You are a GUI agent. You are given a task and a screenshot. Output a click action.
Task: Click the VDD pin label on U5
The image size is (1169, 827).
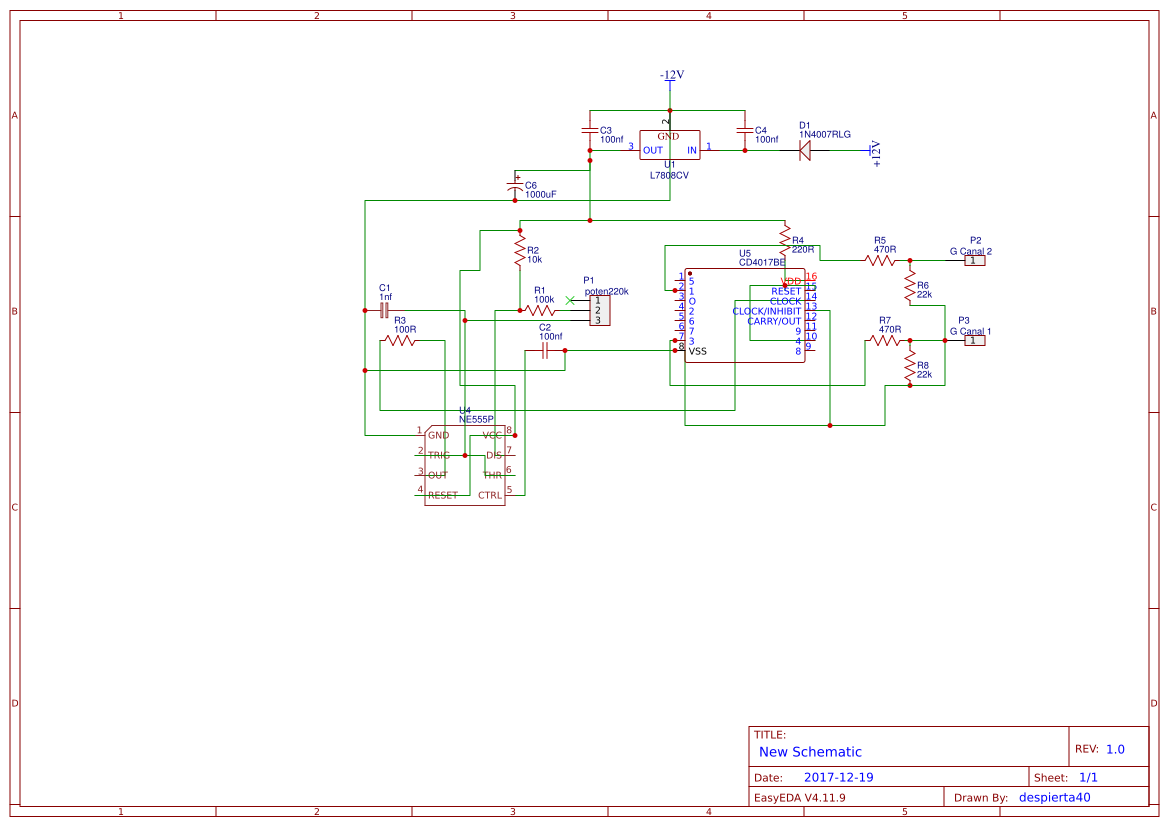(x=790, y=281)
